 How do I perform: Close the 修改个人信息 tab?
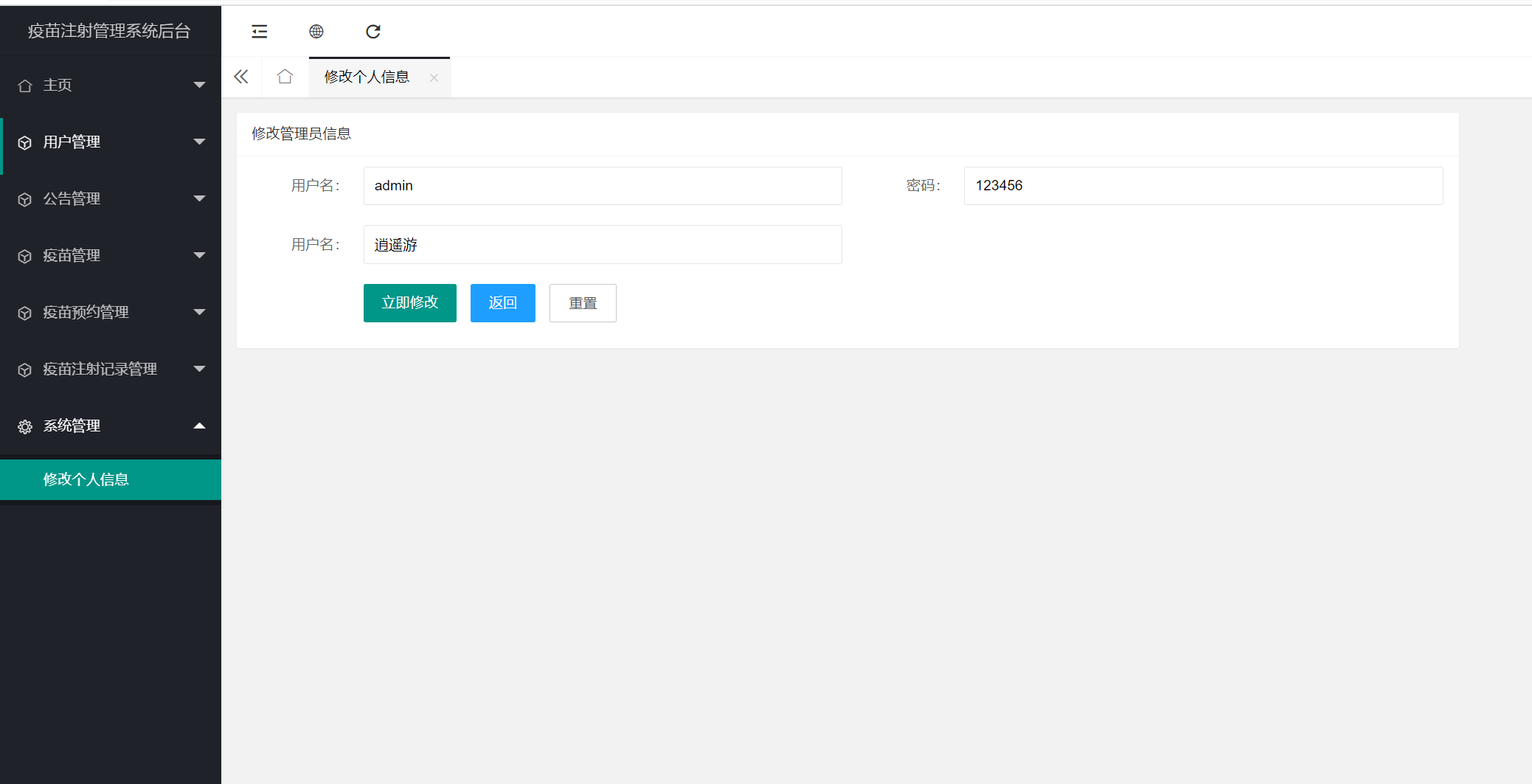[x=434, y=77]
